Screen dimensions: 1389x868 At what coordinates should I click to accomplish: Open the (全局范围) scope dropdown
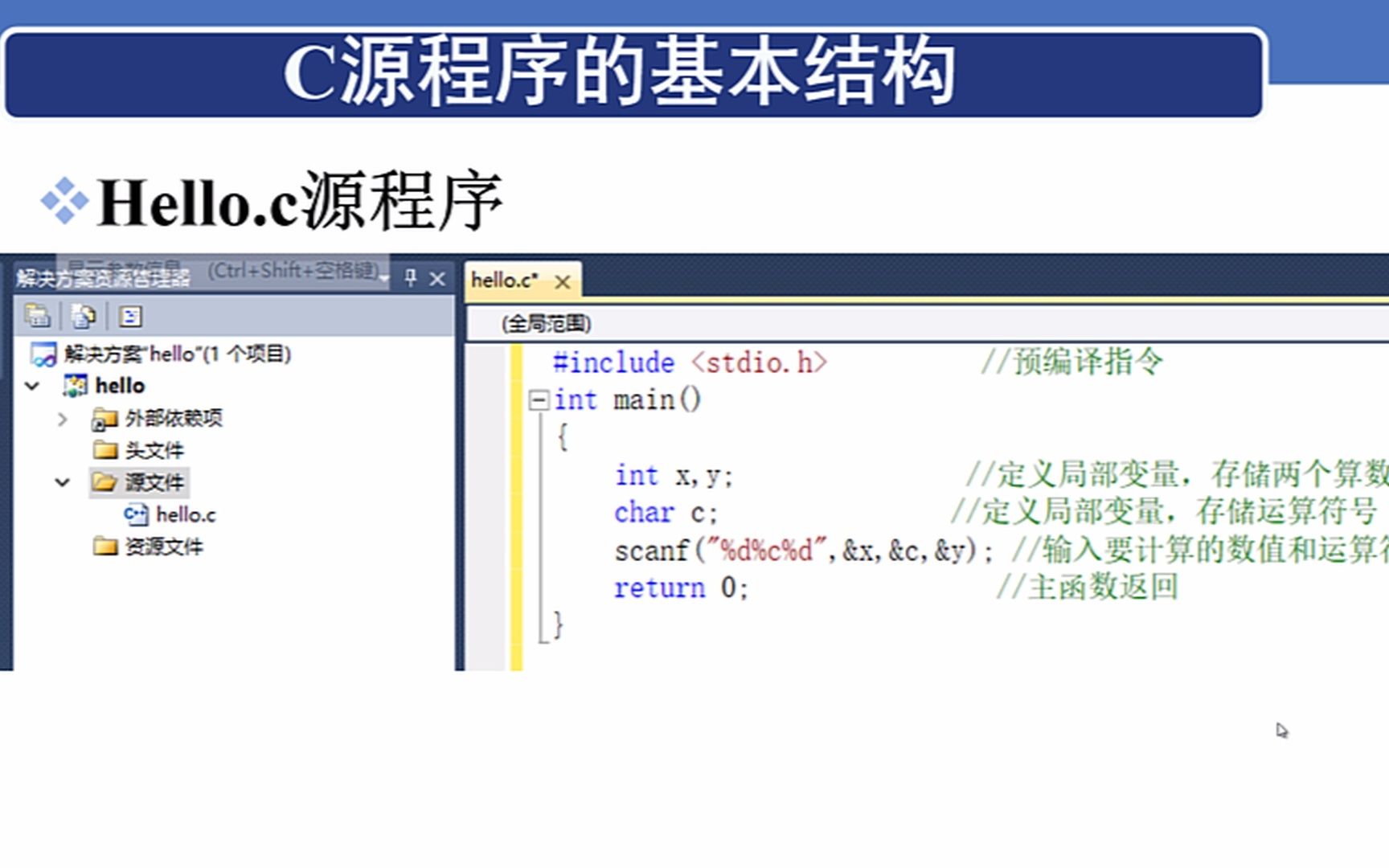pos(928,323)
